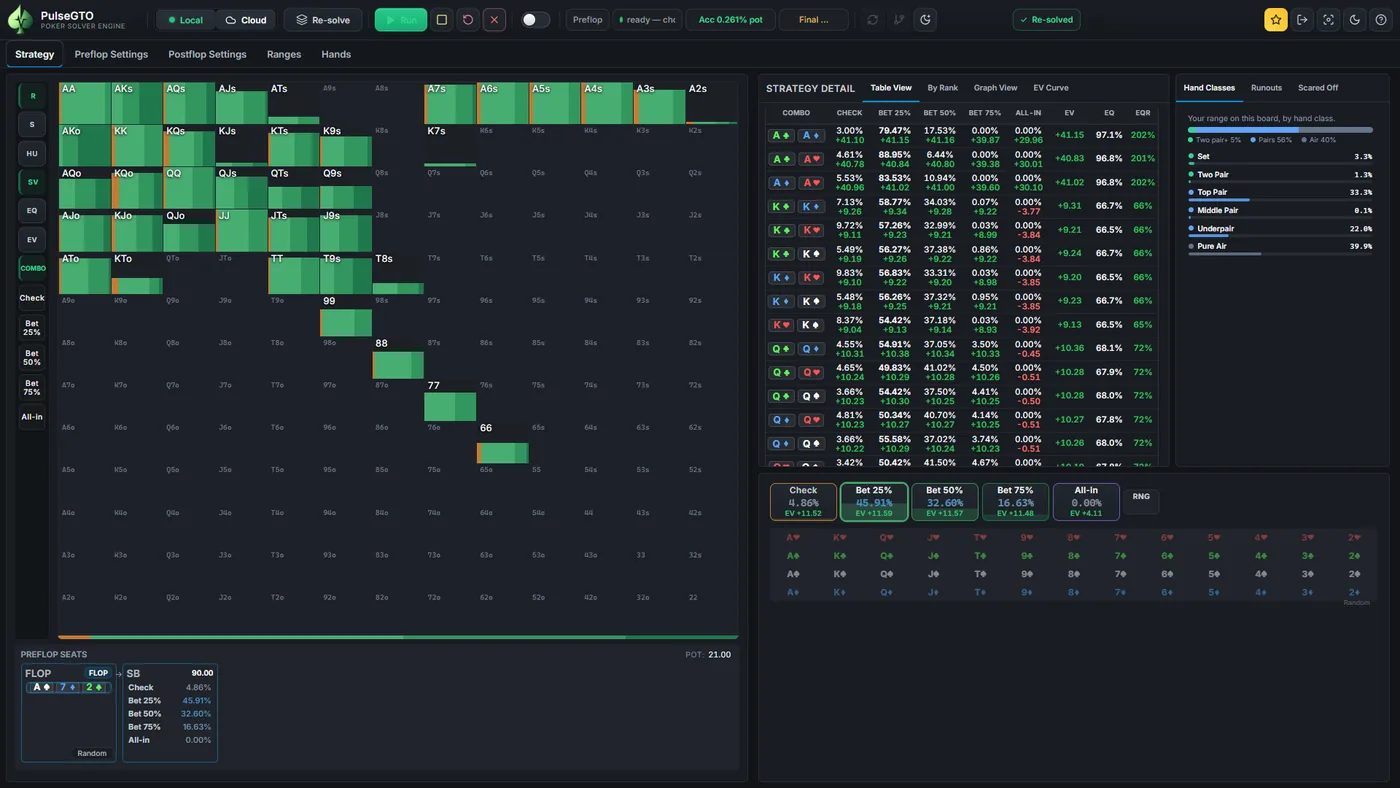
Task: Click the yellow star favorite icon
Action: click(x=1275, y=20)
